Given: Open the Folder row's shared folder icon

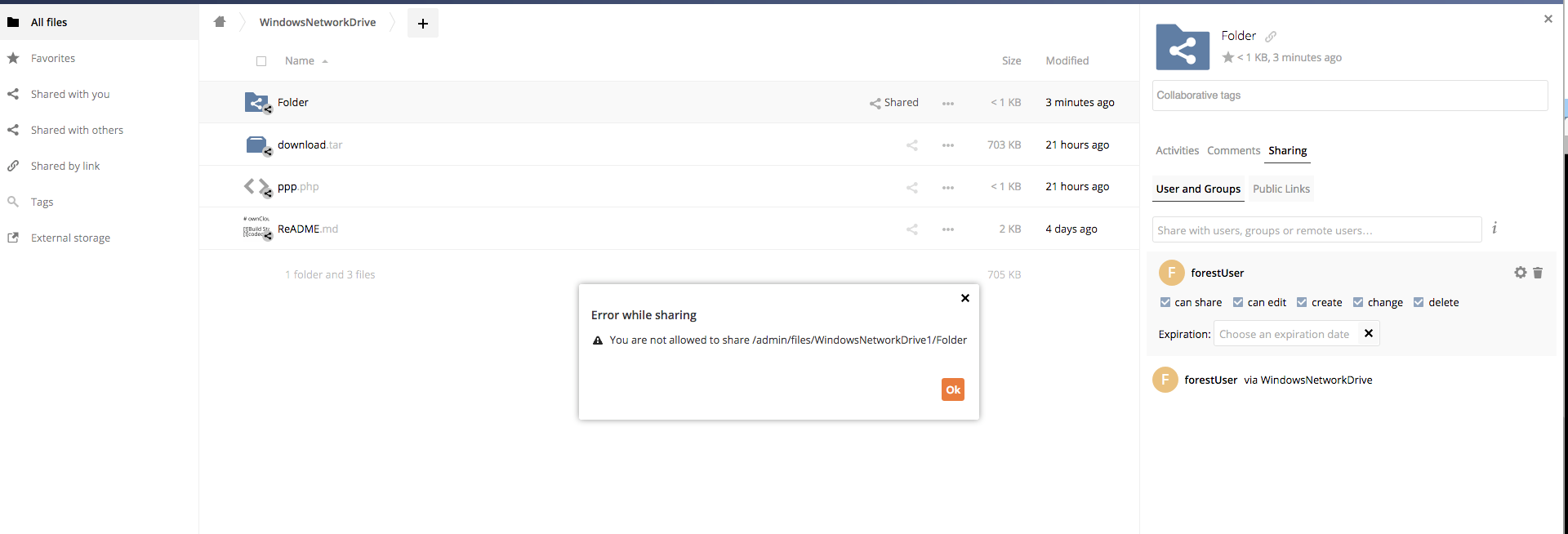Looking at the screenshot, I should click(257, 102).
